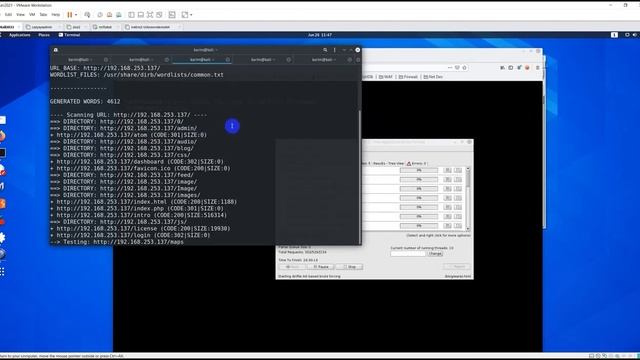Click the Pocket save icon in Firefox
Screen dimensions: 640x360
[x=457, y=68]
